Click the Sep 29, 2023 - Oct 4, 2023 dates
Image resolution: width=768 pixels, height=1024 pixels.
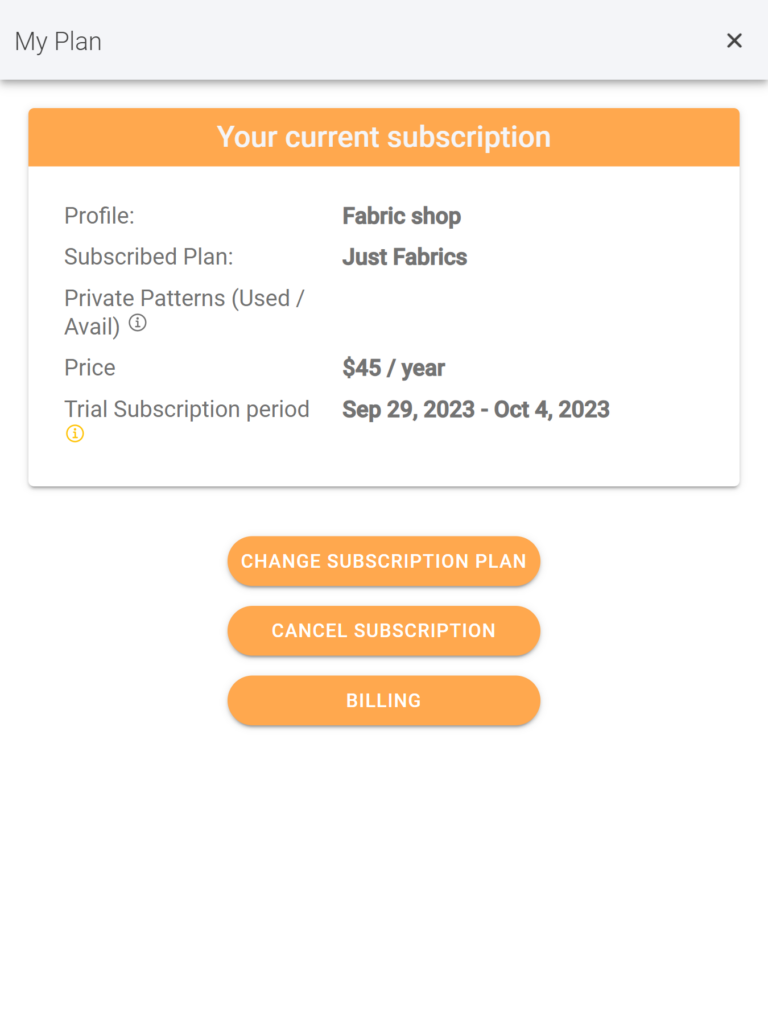pos(476,409)
